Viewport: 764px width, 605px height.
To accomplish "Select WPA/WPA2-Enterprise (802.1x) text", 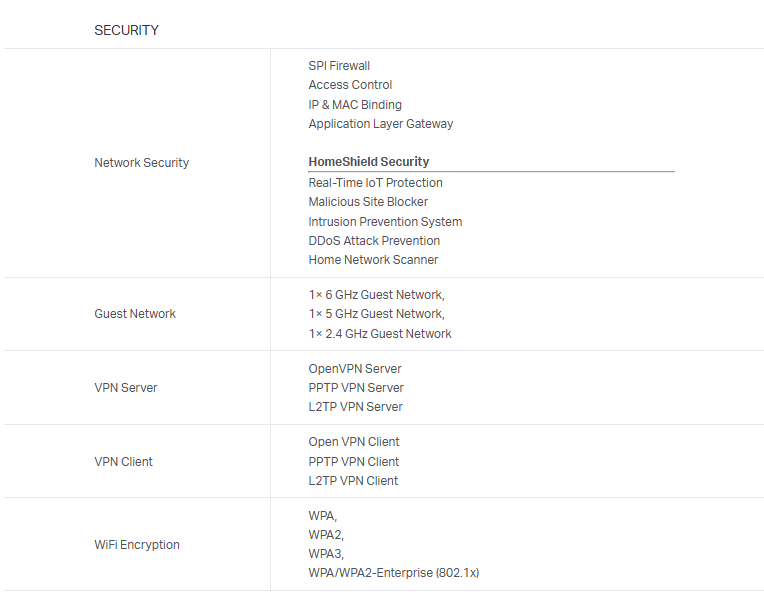I will (x=394, y=573).
